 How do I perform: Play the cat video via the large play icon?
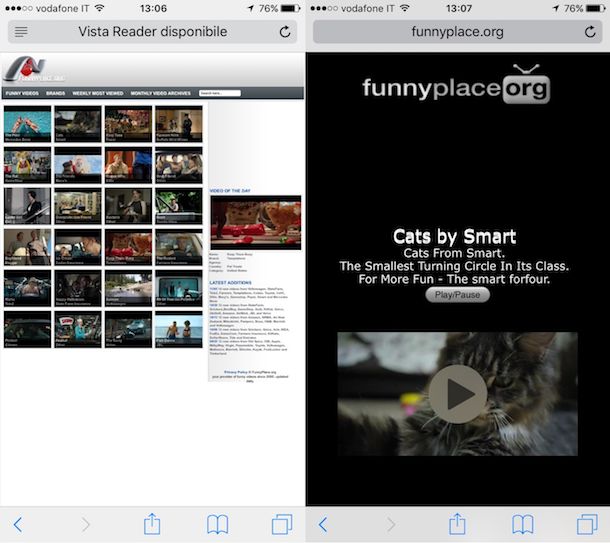[458, 394]
